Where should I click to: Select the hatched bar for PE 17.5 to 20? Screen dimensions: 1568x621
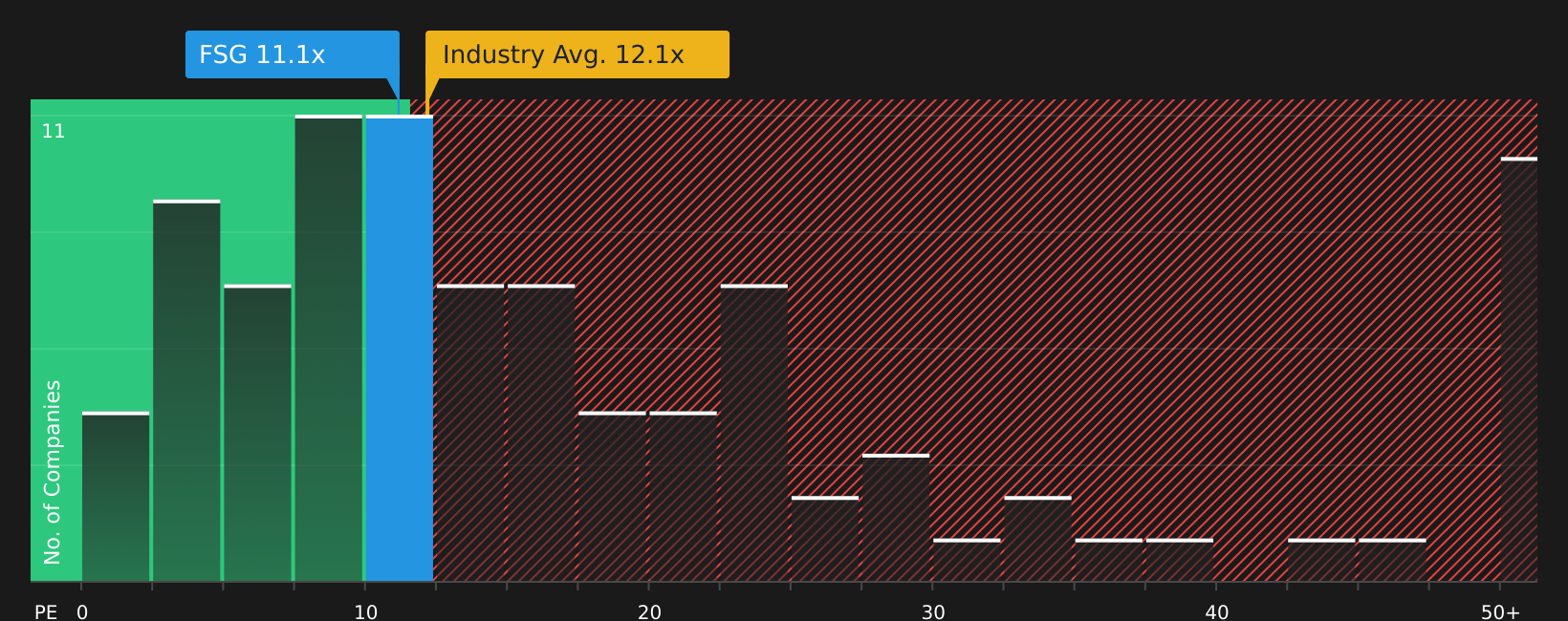pyautogui.click(x=612, y=497)
